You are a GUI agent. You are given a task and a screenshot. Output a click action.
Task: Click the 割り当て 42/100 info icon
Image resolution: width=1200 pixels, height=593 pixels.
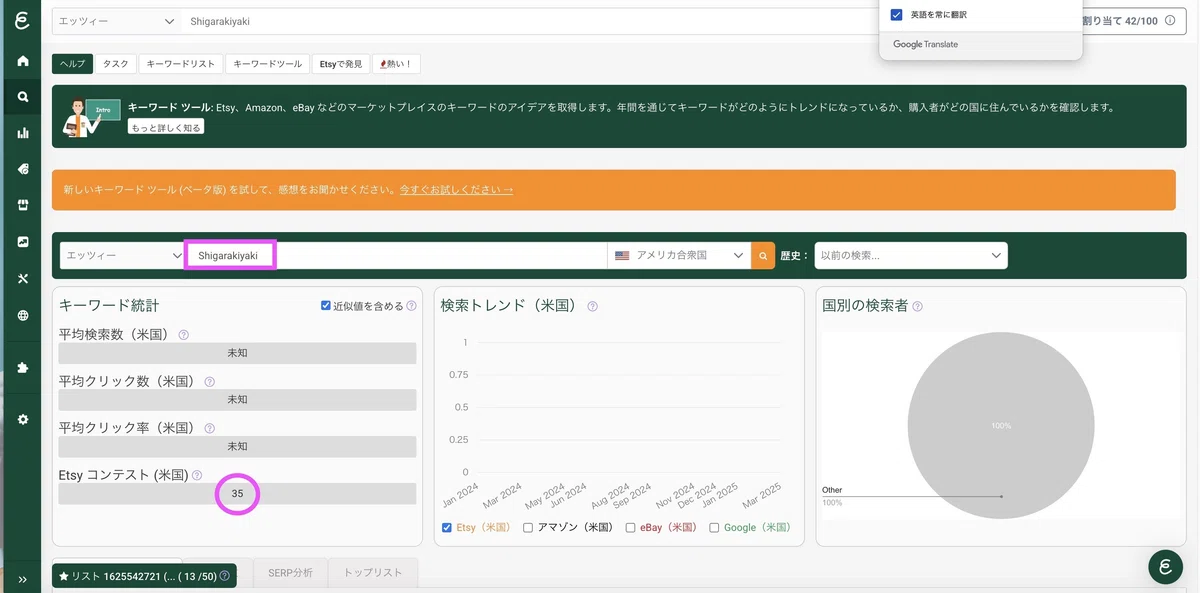click(1170, 20)
